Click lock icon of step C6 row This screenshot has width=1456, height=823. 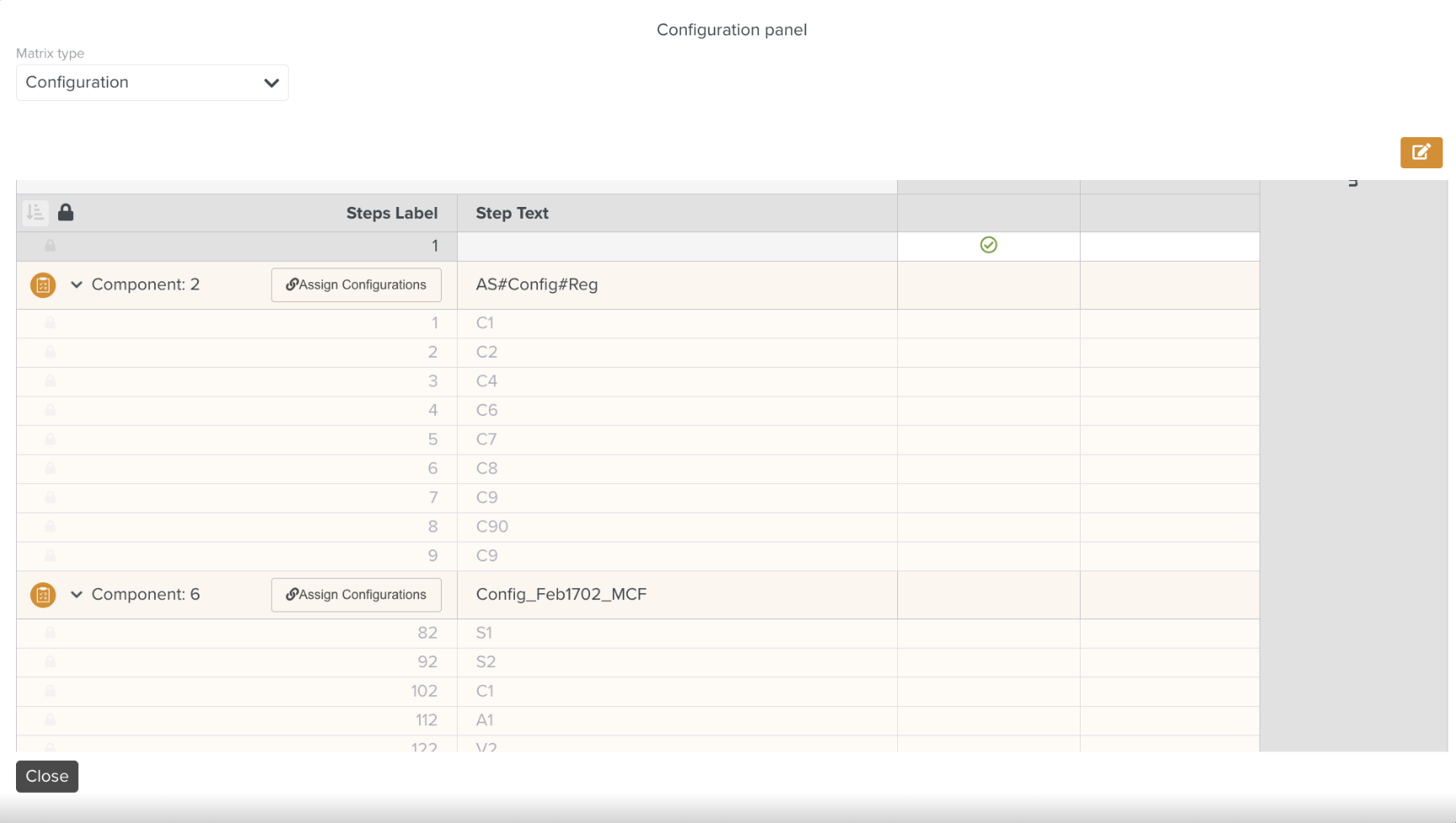tap(50, 410)
